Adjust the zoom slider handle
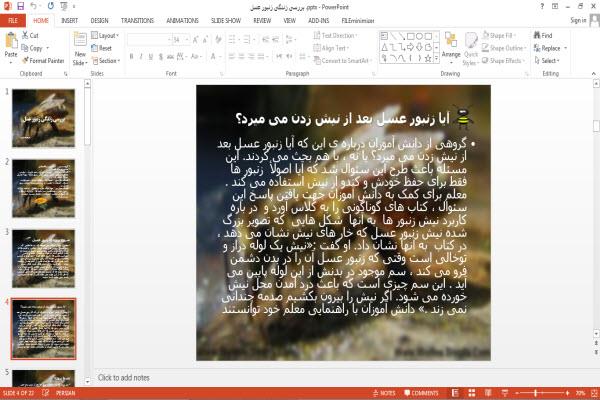600x400 pixels. tap(536, 393)
